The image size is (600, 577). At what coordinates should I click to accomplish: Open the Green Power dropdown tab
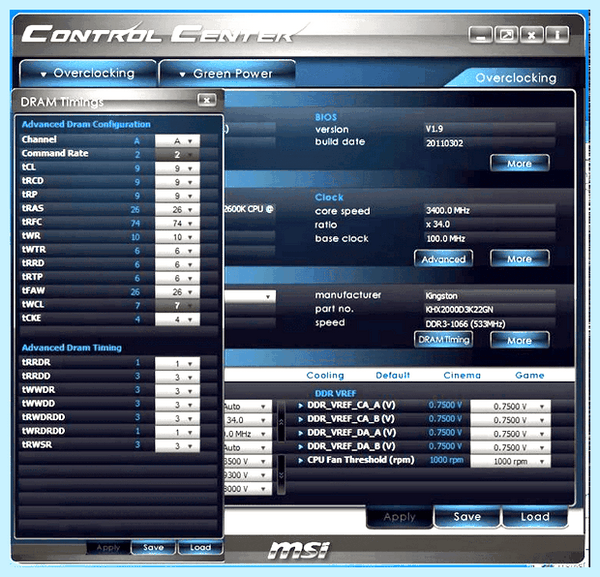tap(227, 73)
